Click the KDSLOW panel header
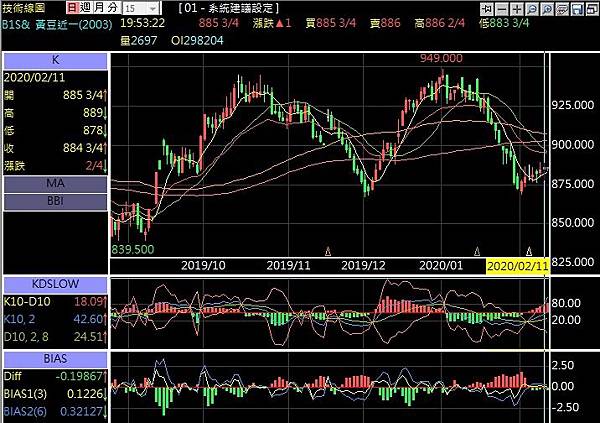This screenshot has width=600, height=423. coord(55,284)
